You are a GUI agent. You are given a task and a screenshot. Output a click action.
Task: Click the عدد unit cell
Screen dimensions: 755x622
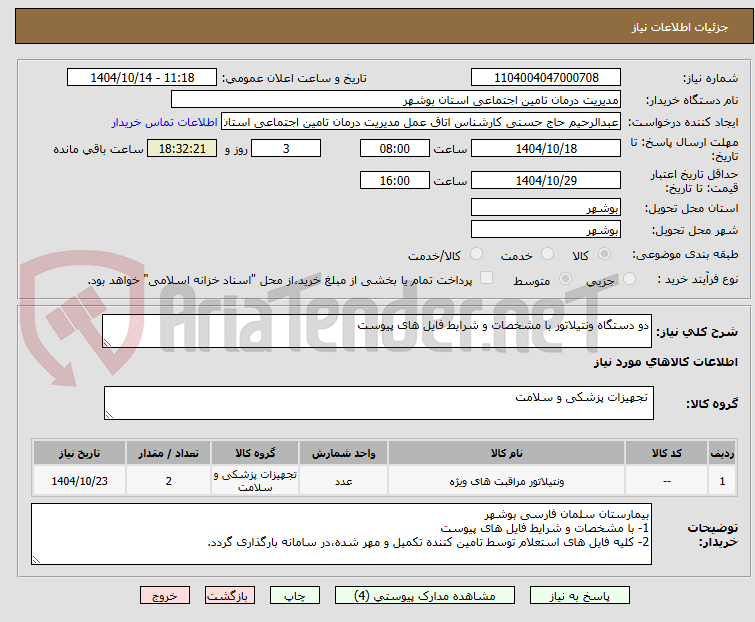(343, 481)
